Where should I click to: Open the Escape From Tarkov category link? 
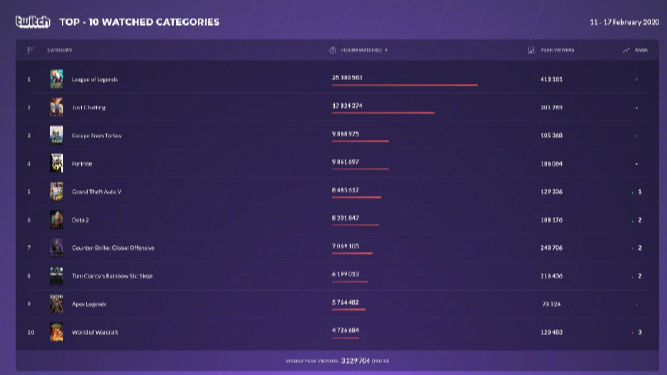97,136
